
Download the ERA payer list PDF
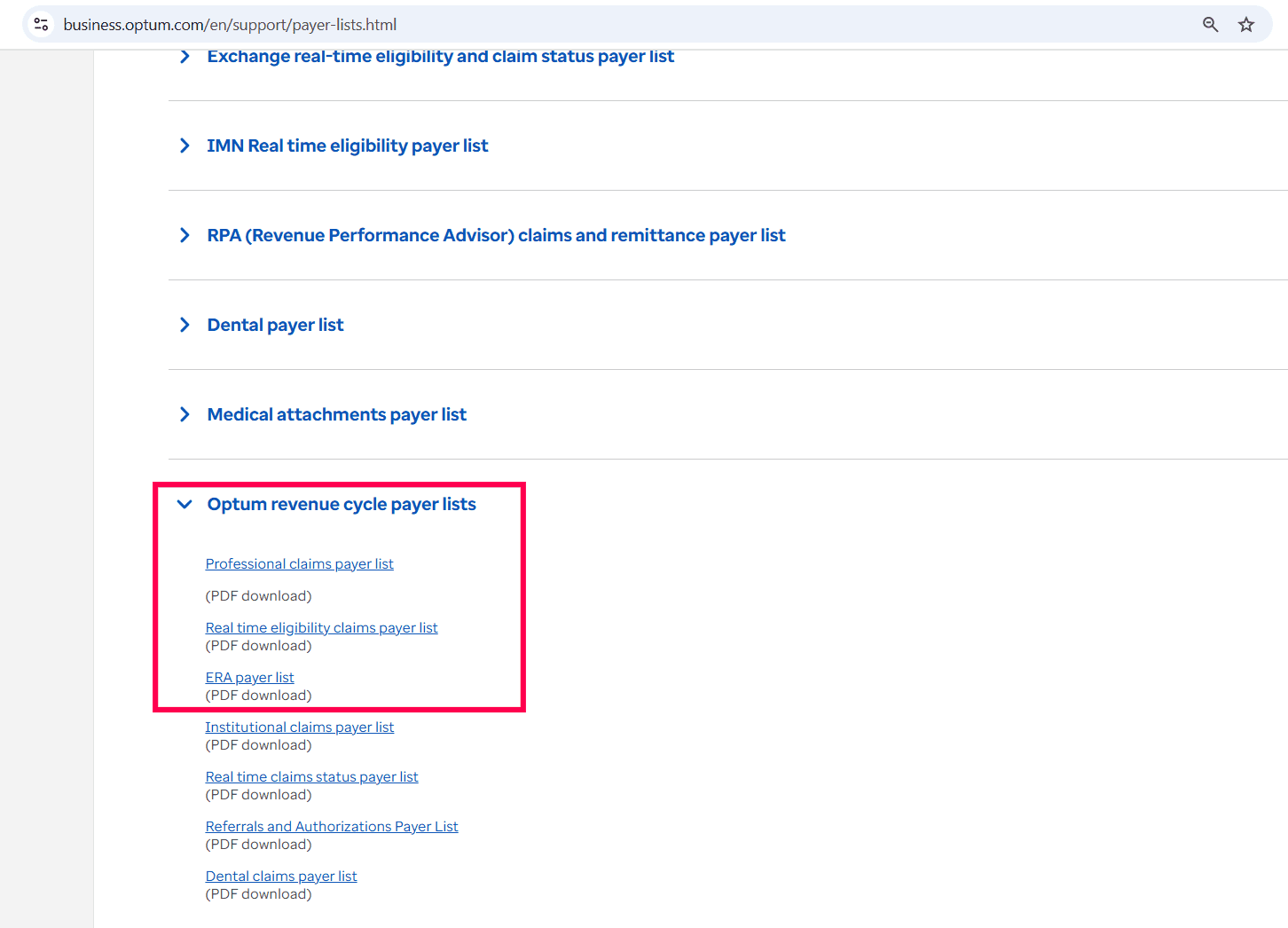[x=249, y=678]
